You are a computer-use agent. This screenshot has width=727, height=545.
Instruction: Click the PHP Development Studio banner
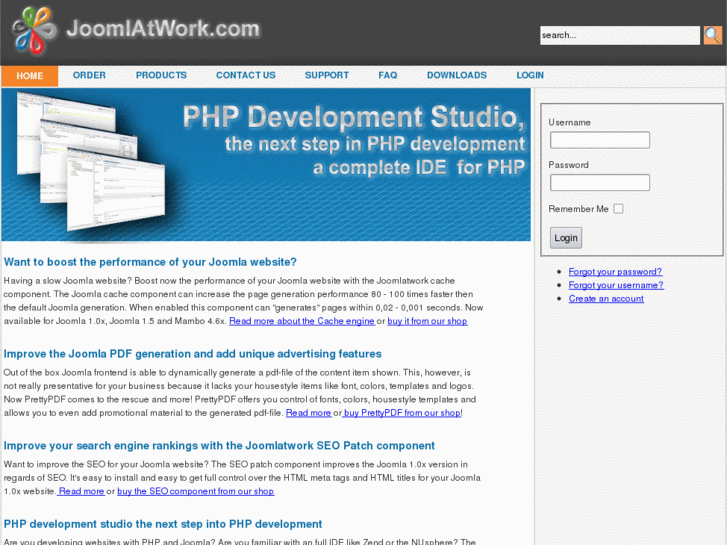pos(266,165)
